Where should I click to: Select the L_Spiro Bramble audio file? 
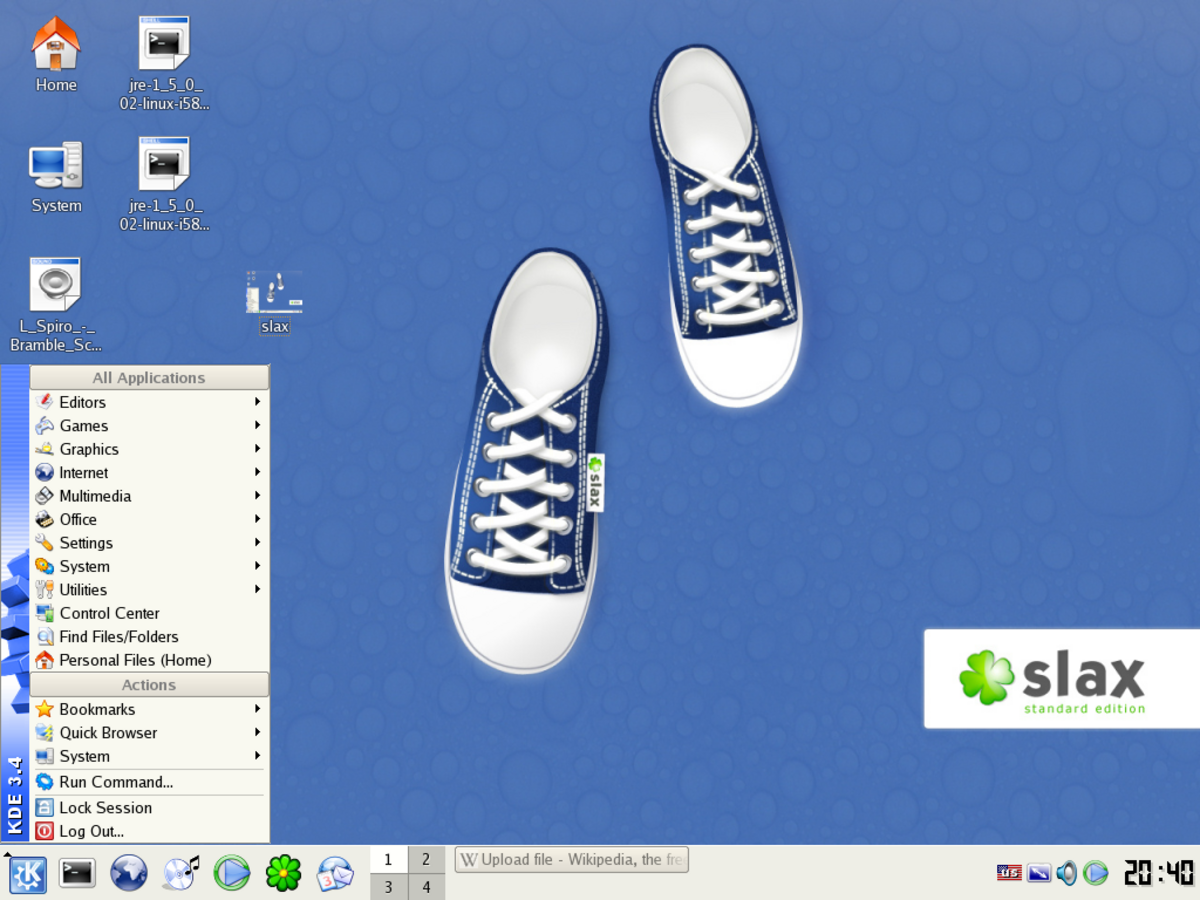(56, 305)
